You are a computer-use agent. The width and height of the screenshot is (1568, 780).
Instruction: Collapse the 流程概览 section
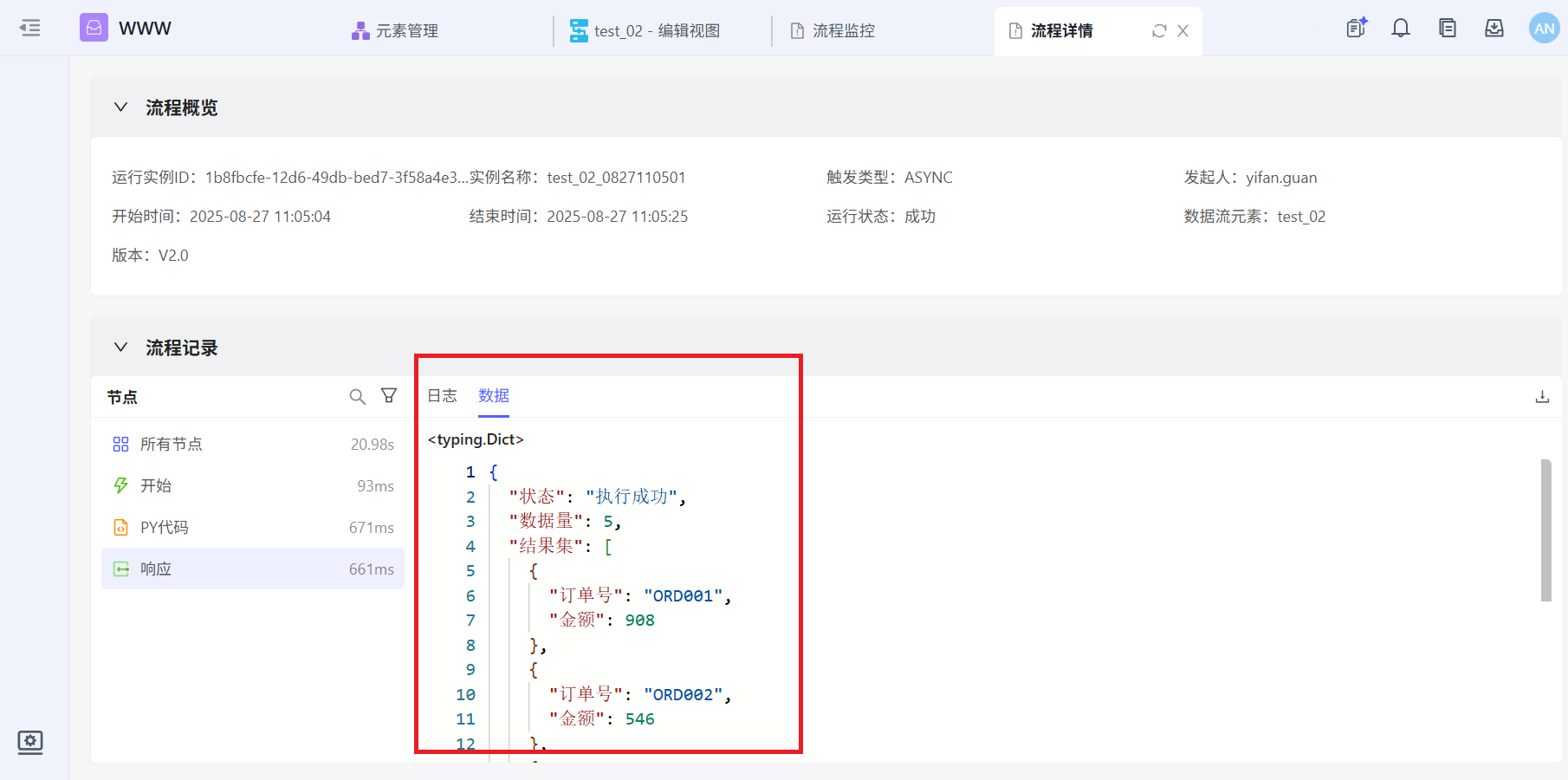[121, 107]
